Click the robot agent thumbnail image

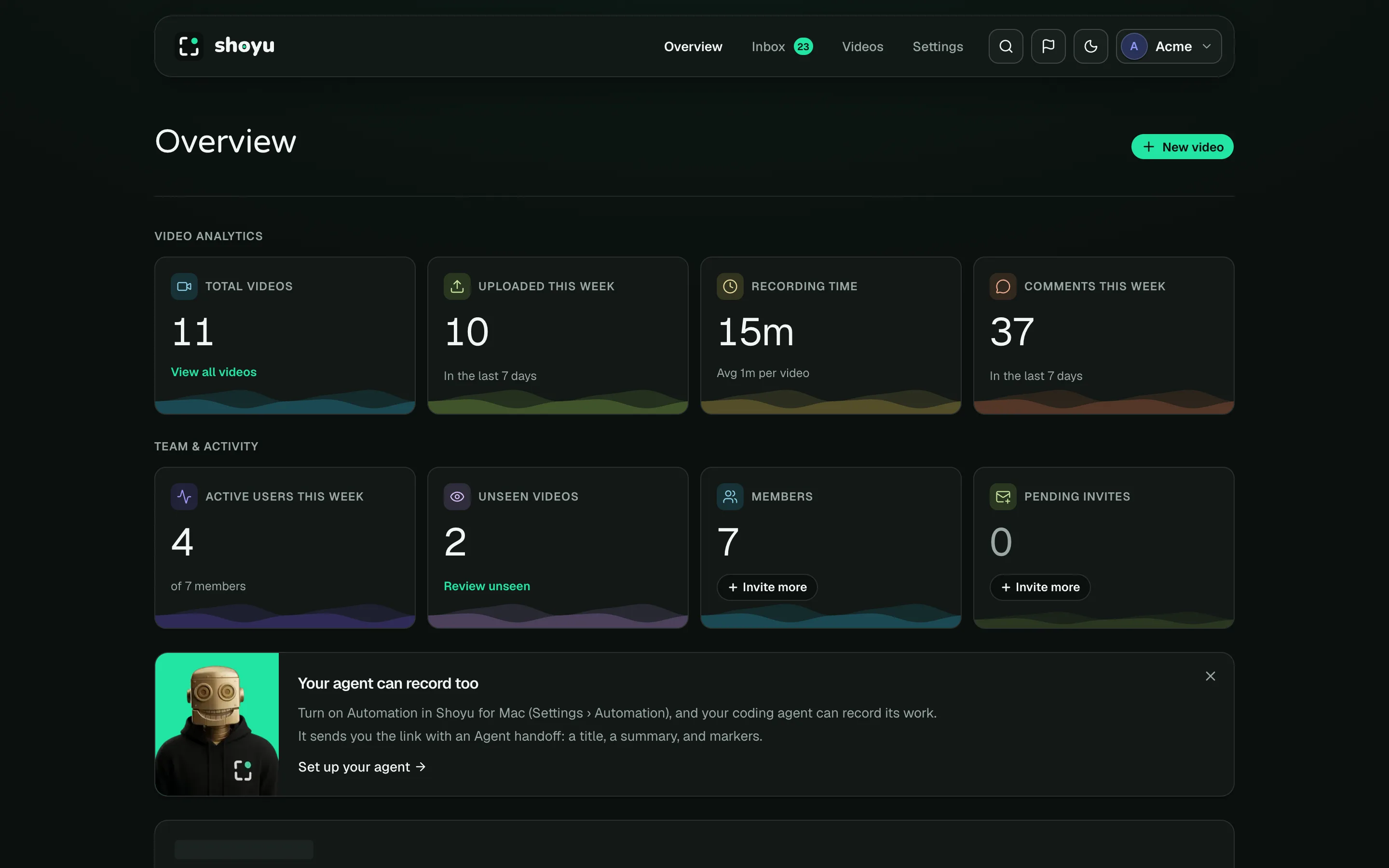217,724
